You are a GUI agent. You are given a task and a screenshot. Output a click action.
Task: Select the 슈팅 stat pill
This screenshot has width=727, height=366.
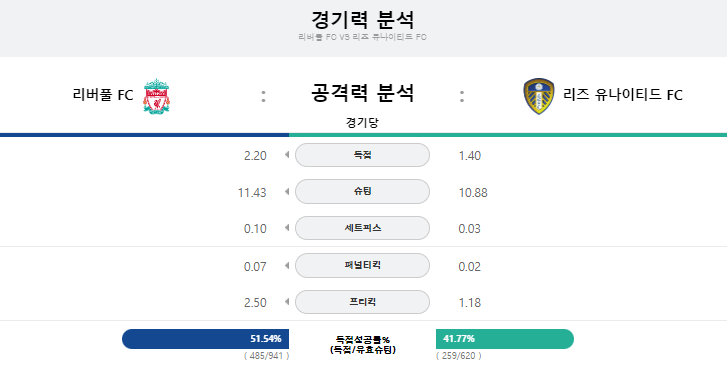(362, 191)
